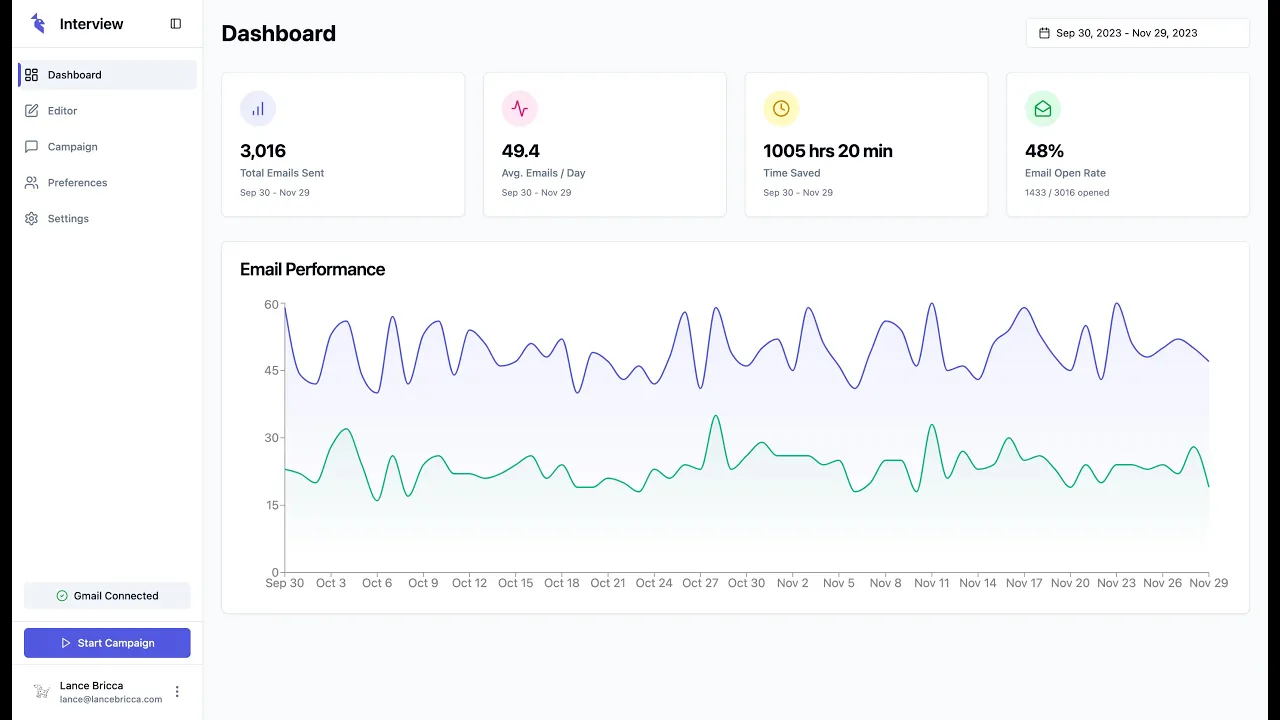
Task: Click the purple line peak near Nov 11
Action: point(932,304)
